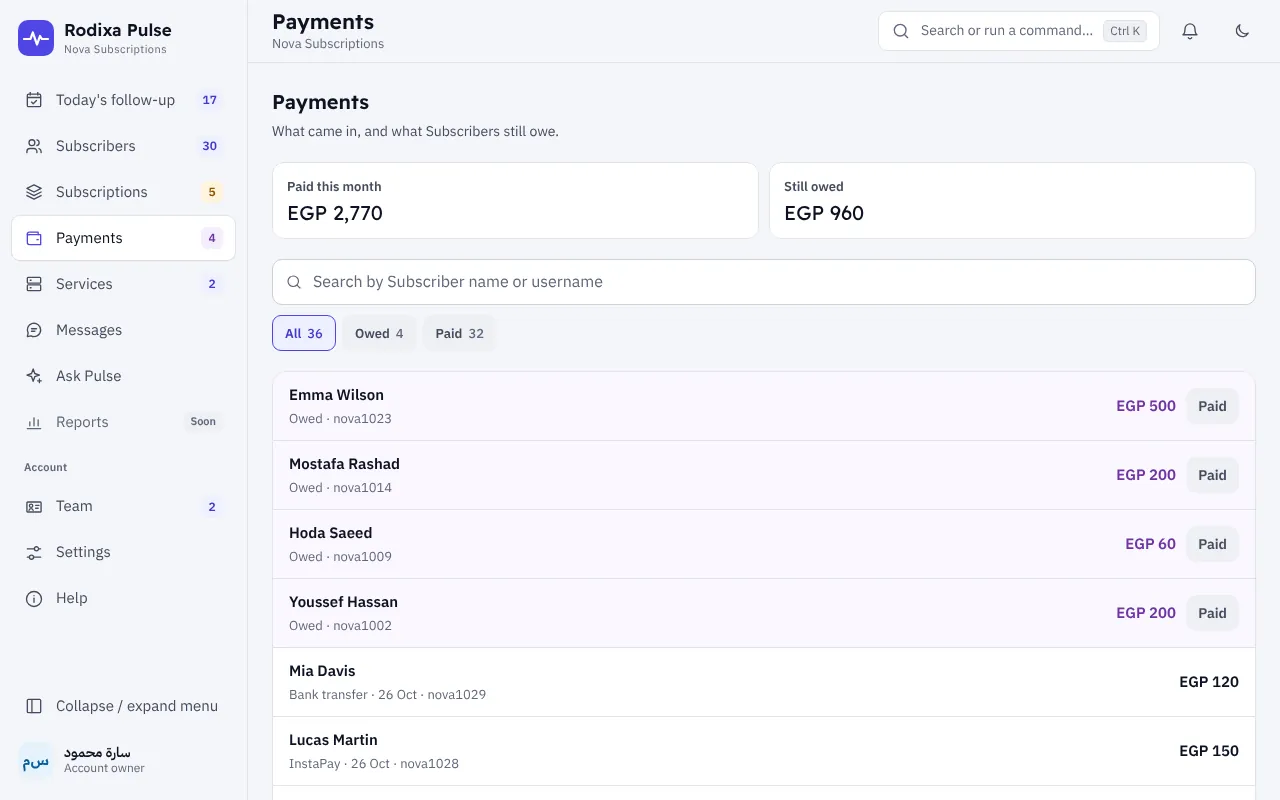Go to Settings page
The image size is (1280, 800).
click(124, 552)
